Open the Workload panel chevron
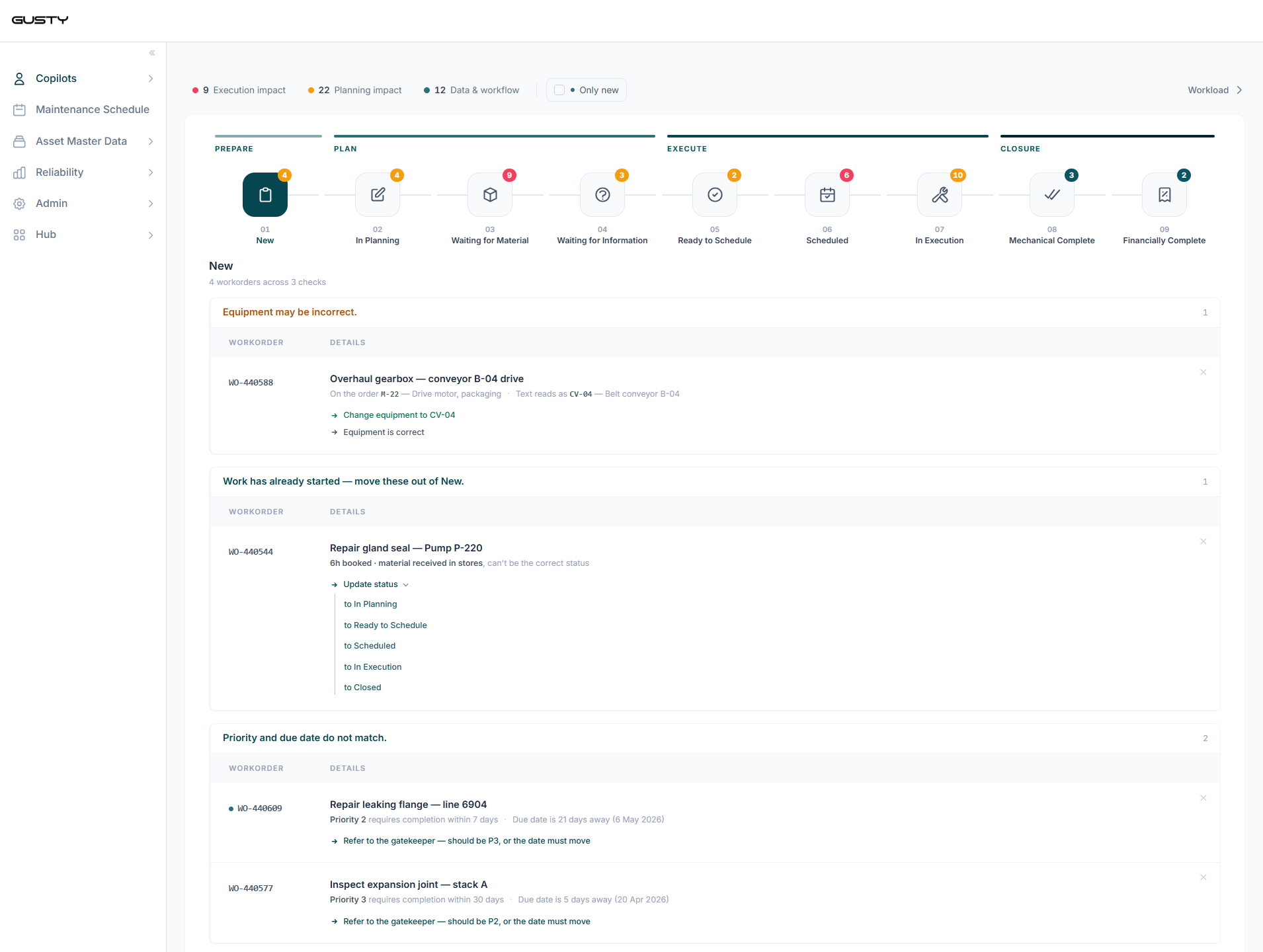Image resolution: width=1263 pixels, height=952 pixels. 1239,90
